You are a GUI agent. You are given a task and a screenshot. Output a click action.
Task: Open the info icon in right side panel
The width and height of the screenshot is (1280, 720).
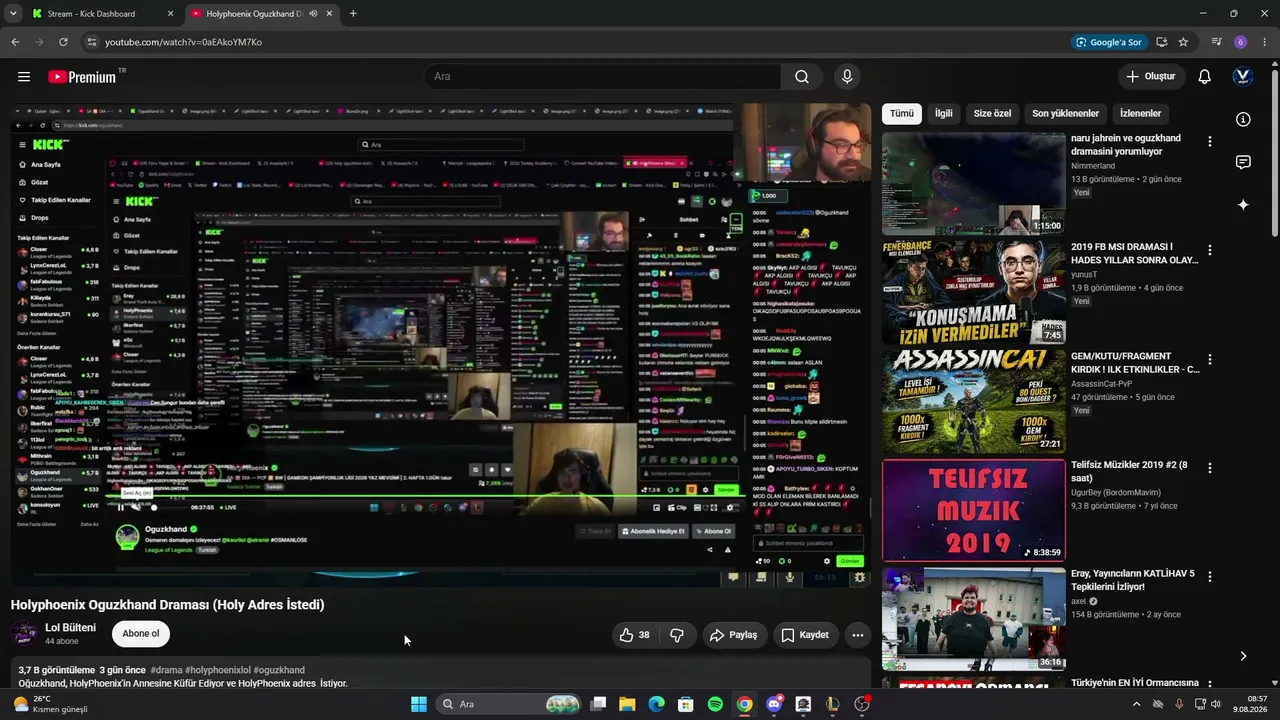pos(1243,119)
